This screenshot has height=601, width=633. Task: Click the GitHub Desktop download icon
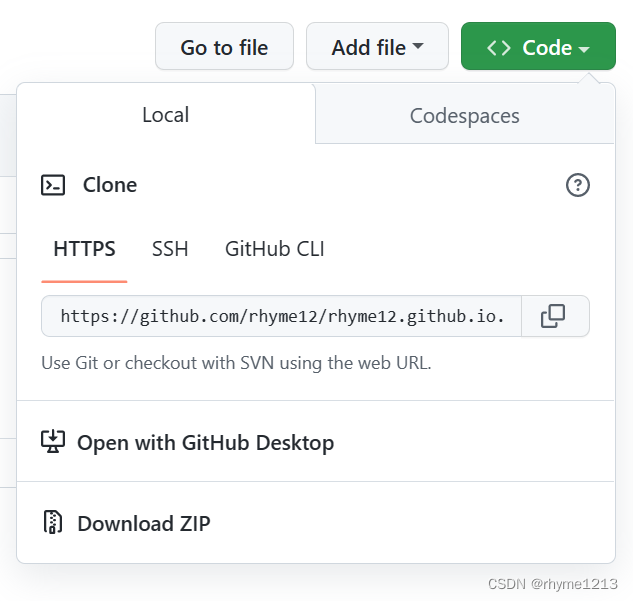53,442
